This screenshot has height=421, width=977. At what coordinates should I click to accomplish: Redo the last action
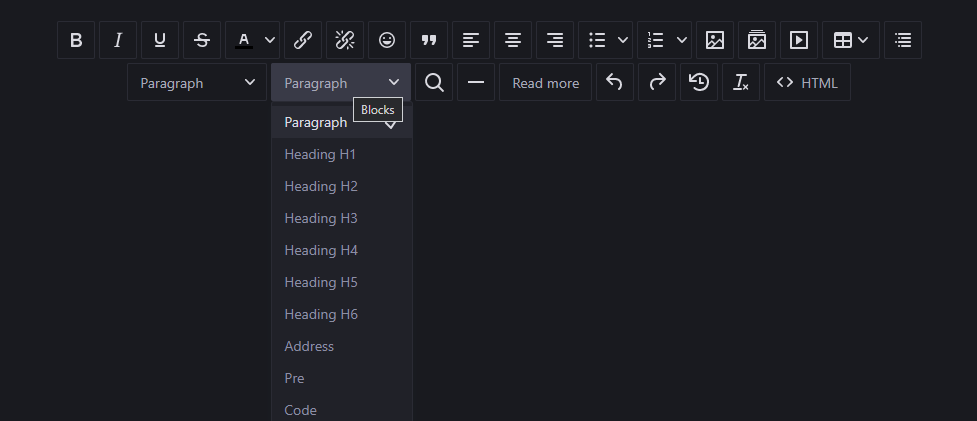657,82
